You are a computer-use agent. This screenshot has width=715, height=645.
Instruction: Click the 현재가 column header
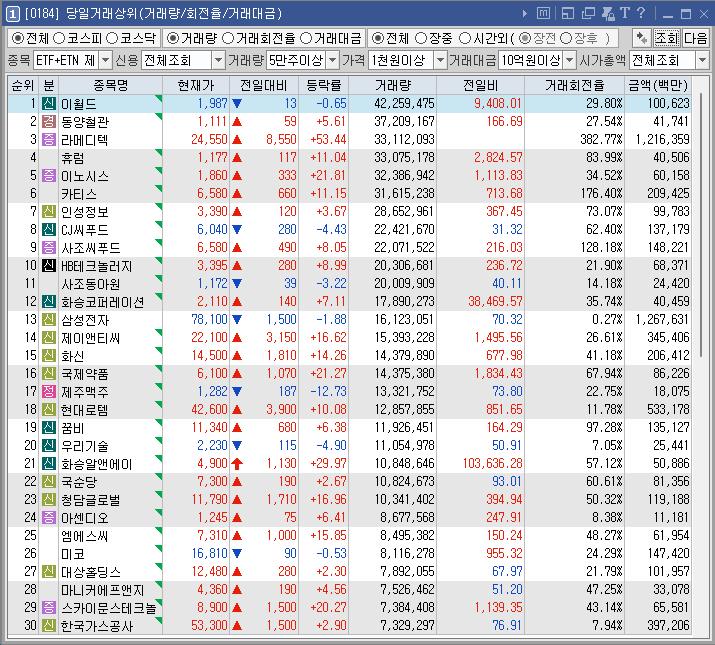point(196,85)
